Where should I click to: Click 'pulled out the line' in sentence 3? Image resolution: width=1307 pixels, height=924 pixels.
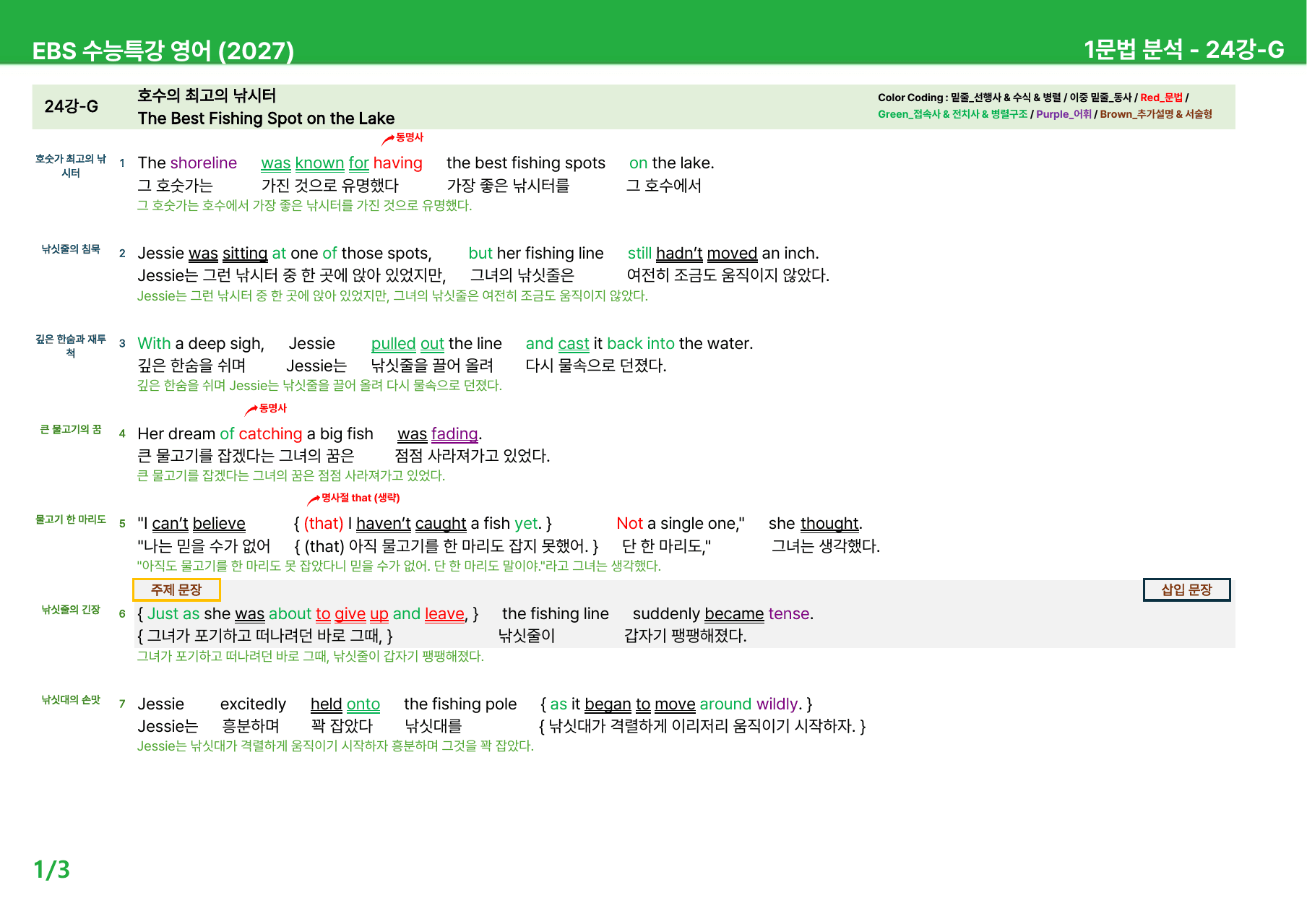436,344
